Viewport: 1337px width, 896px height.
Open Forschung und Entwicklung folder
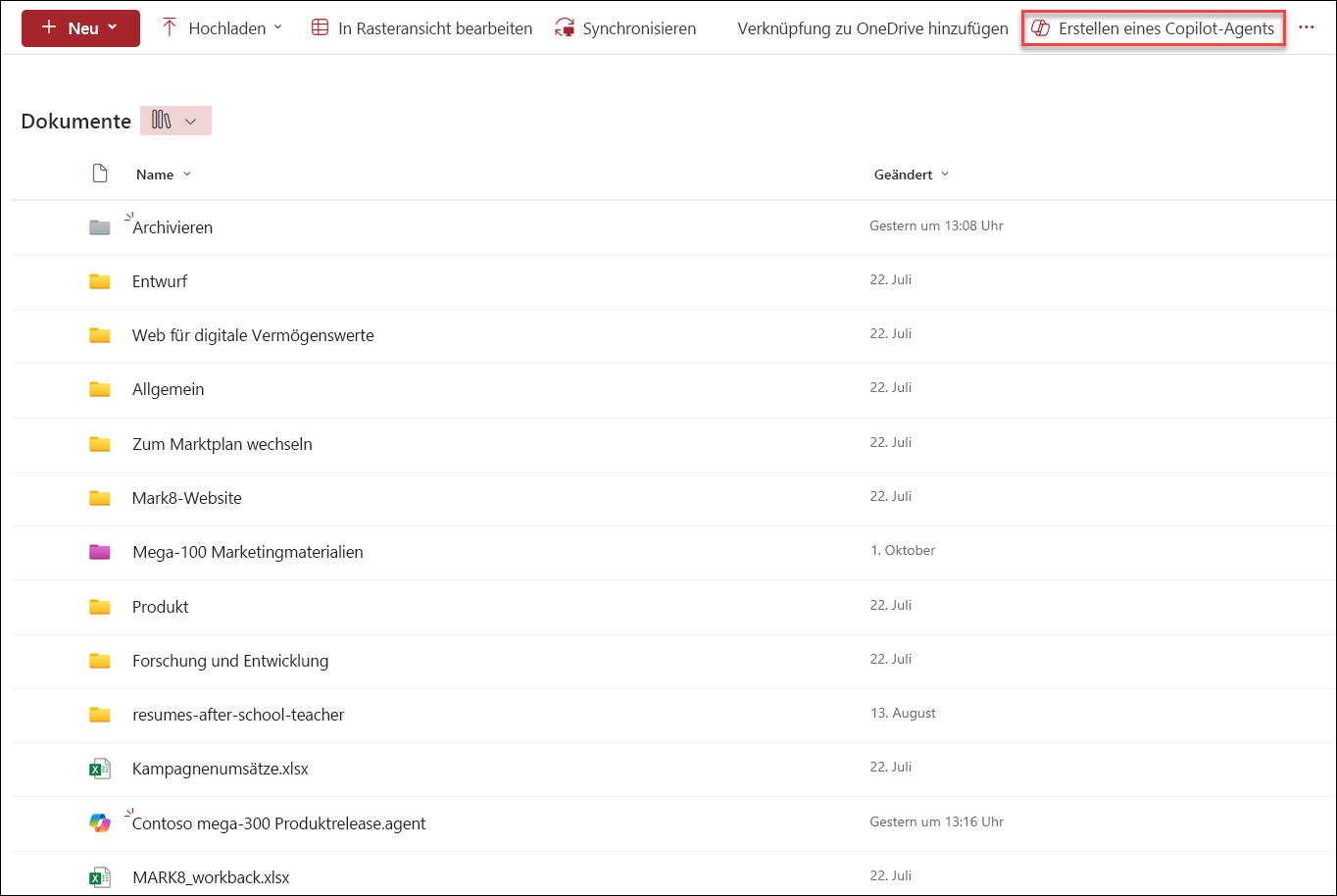pos(230,661)
